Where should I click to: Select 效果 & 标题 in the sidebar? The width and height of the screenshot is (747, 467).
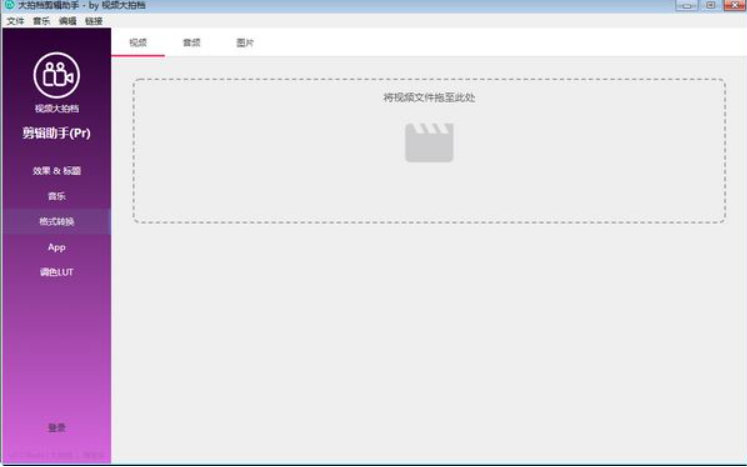click(56, 171)
